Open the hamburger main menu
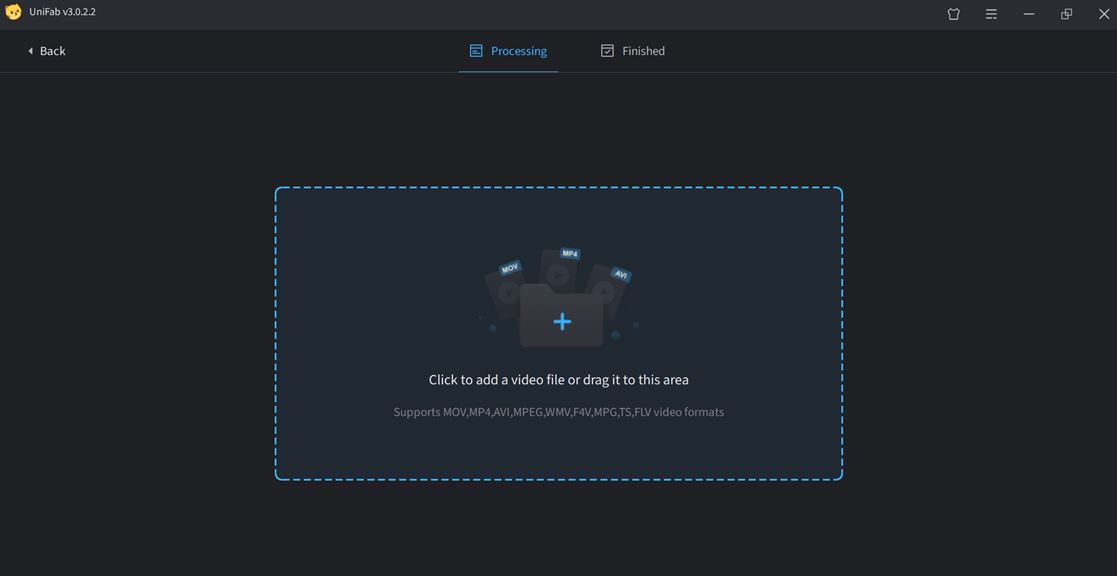Image resolution: width=1117 pixels, height=576 pixels. pos(991,14)
